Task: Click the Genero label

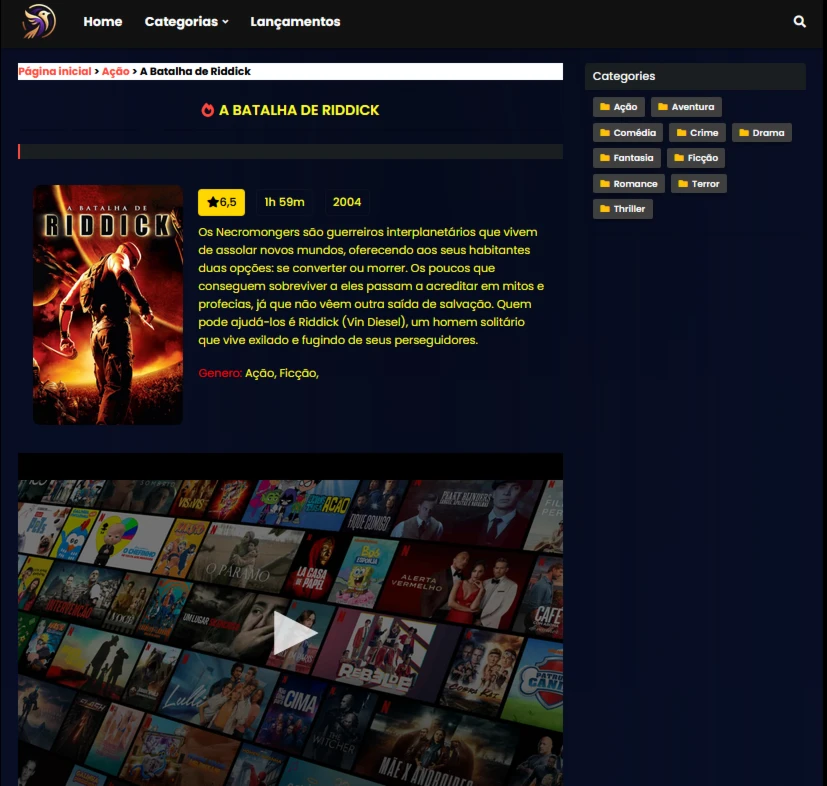Action: click(x=220, y=373)
